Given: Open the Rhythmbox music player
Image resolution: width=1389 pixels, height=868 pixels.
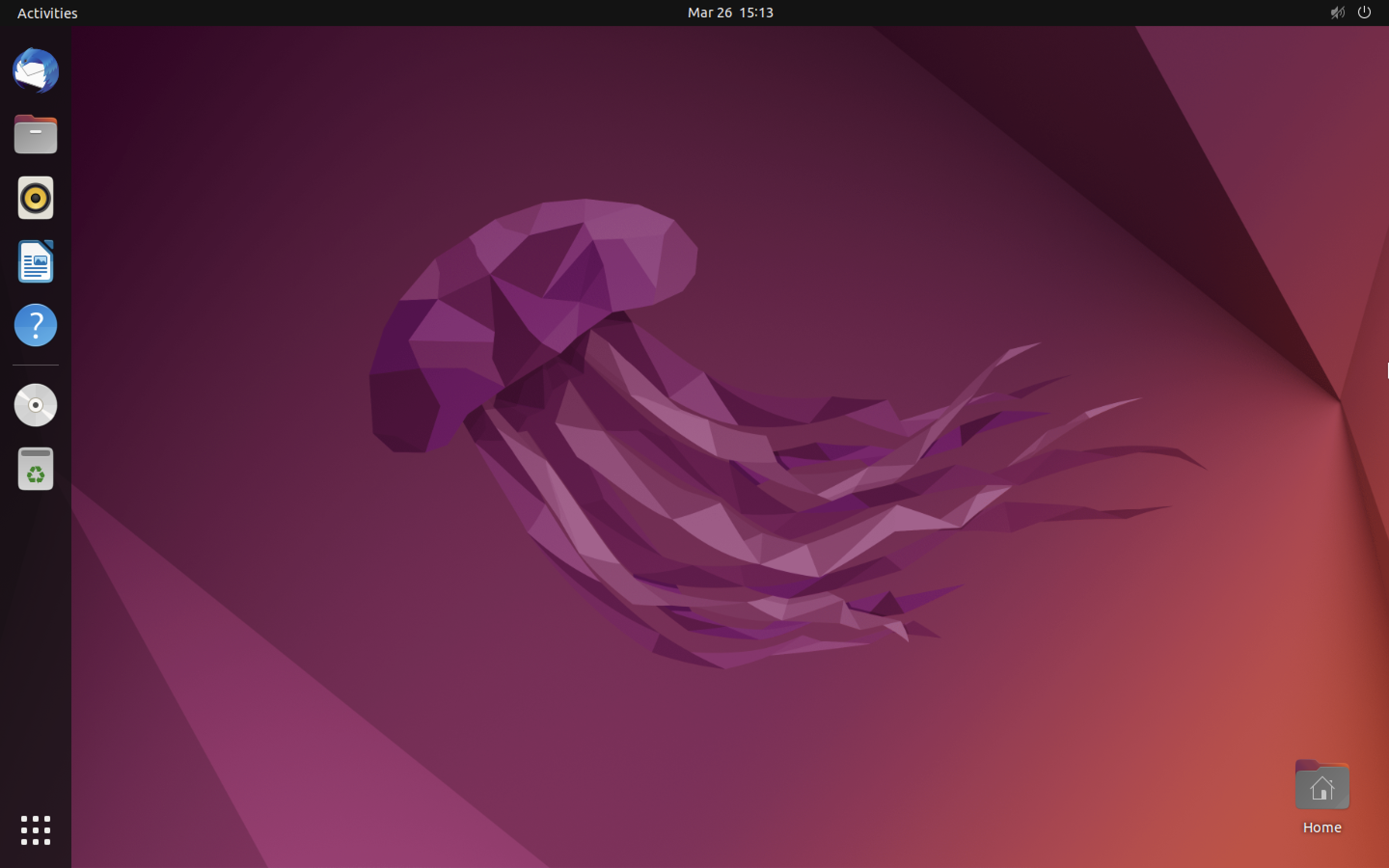Looking at the screenshot, I should 36,198.
